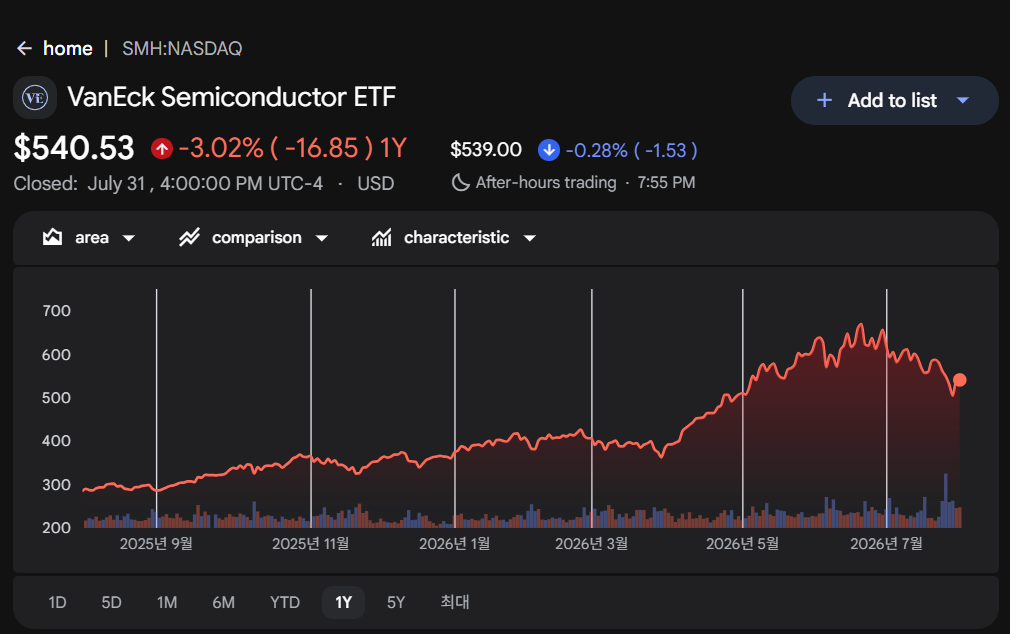Click the Closed July 31 timestamp
This screenshot has height=634, width=1010.
[168, 184]
